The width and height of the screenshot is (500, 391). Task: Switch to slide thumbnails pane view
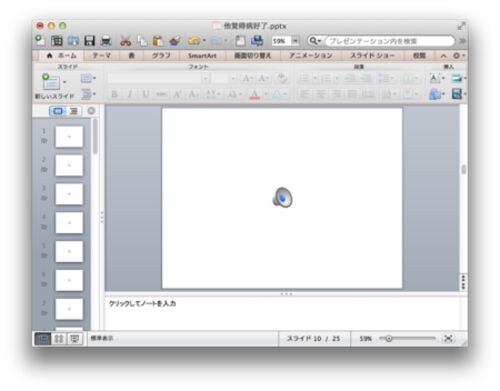(x=58, y=111)
